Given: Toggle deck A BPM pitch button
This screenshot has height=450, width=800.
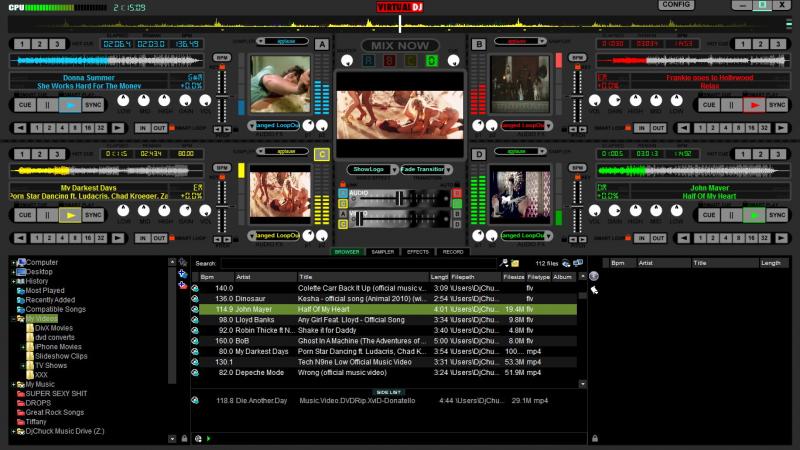Looking at the screenshot, I should tap(221, 57).
